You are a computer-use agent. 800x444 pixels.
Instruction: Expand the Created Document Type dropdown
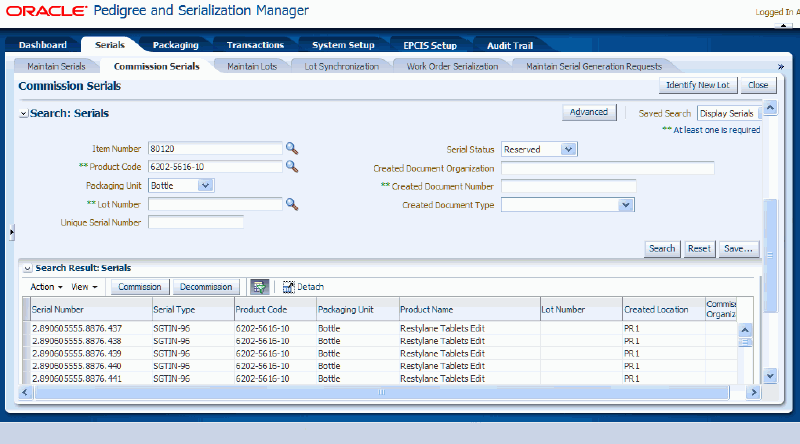pos(625,205)
